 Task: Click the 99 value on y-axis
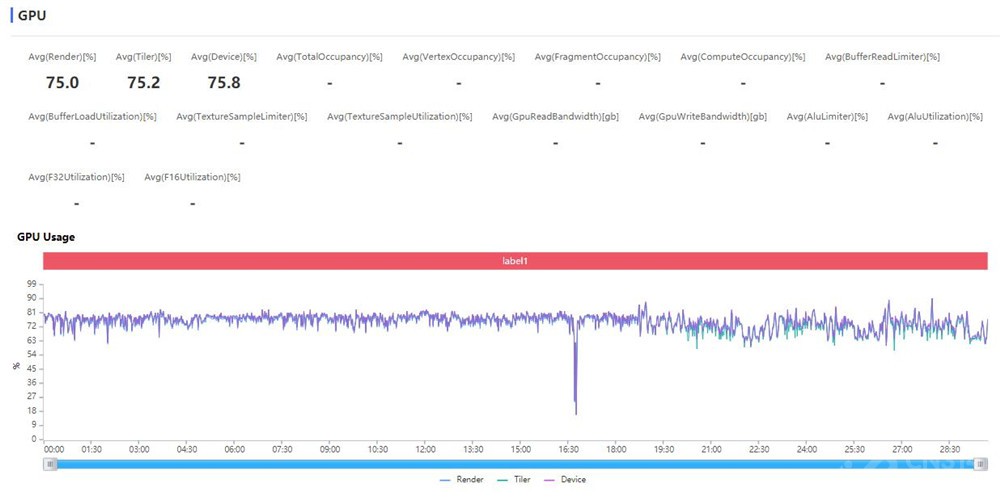point(33,284)
